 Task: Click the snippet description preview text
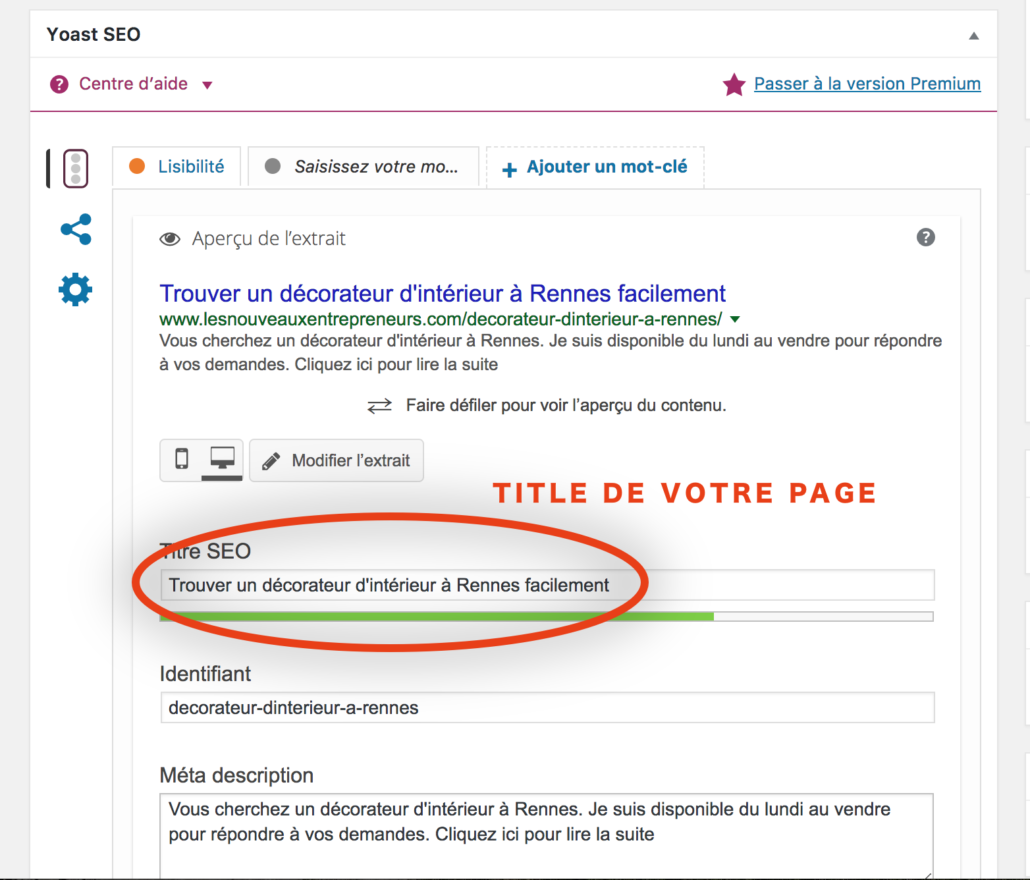click(550, 353)
